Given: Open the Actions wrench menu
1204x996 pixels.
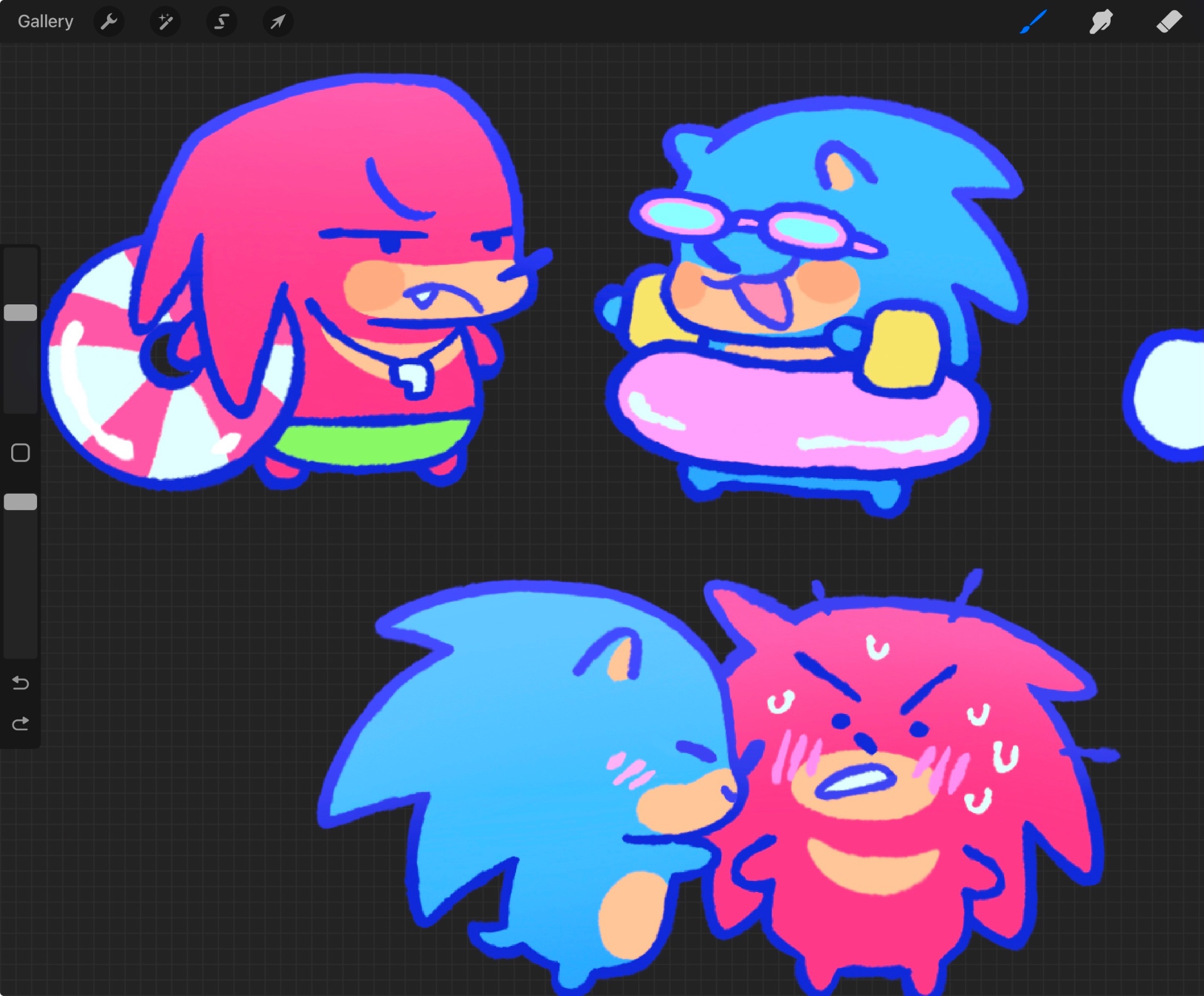Looking at the screenshot, I should (x=109, y=22).
